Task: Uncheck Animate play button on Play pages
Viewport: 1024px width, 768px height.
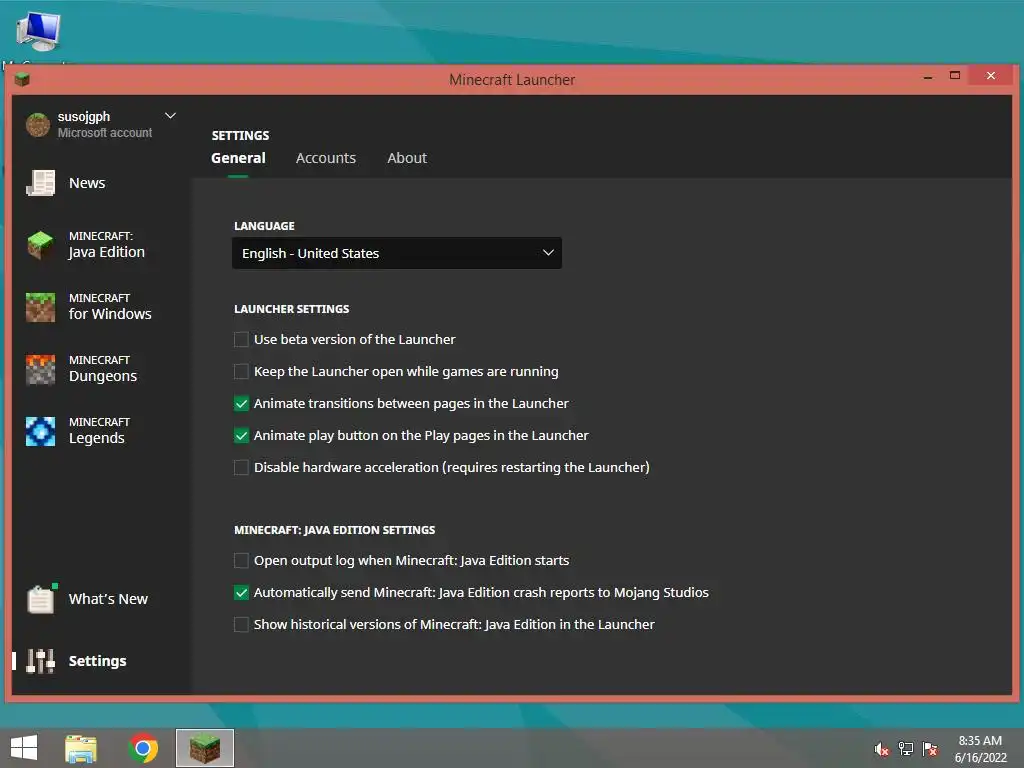Action: pos(241,436)
